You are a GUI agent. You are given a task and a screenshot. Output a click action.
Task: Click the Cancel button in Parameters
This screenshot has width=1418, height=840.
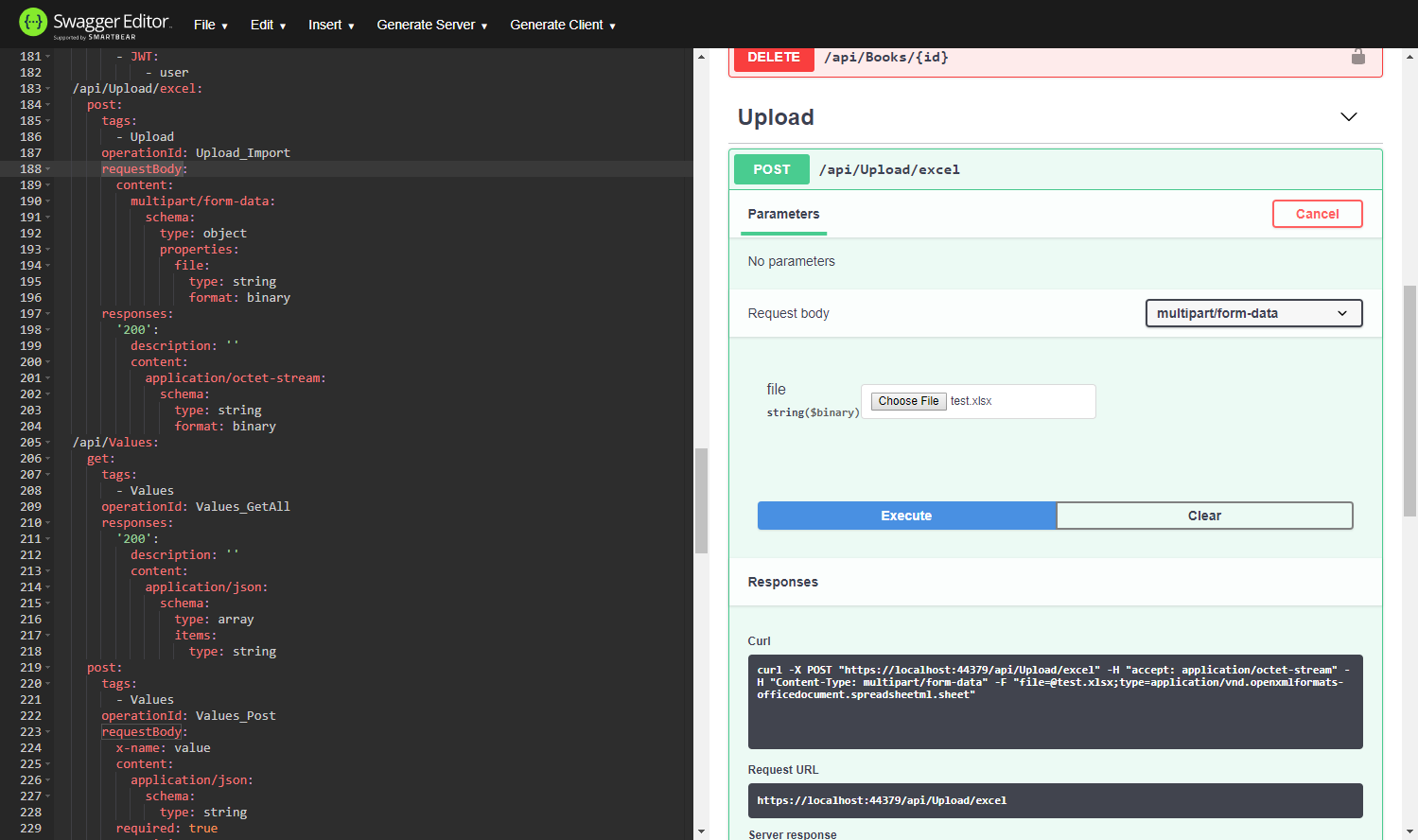[x=1317, y=214]
